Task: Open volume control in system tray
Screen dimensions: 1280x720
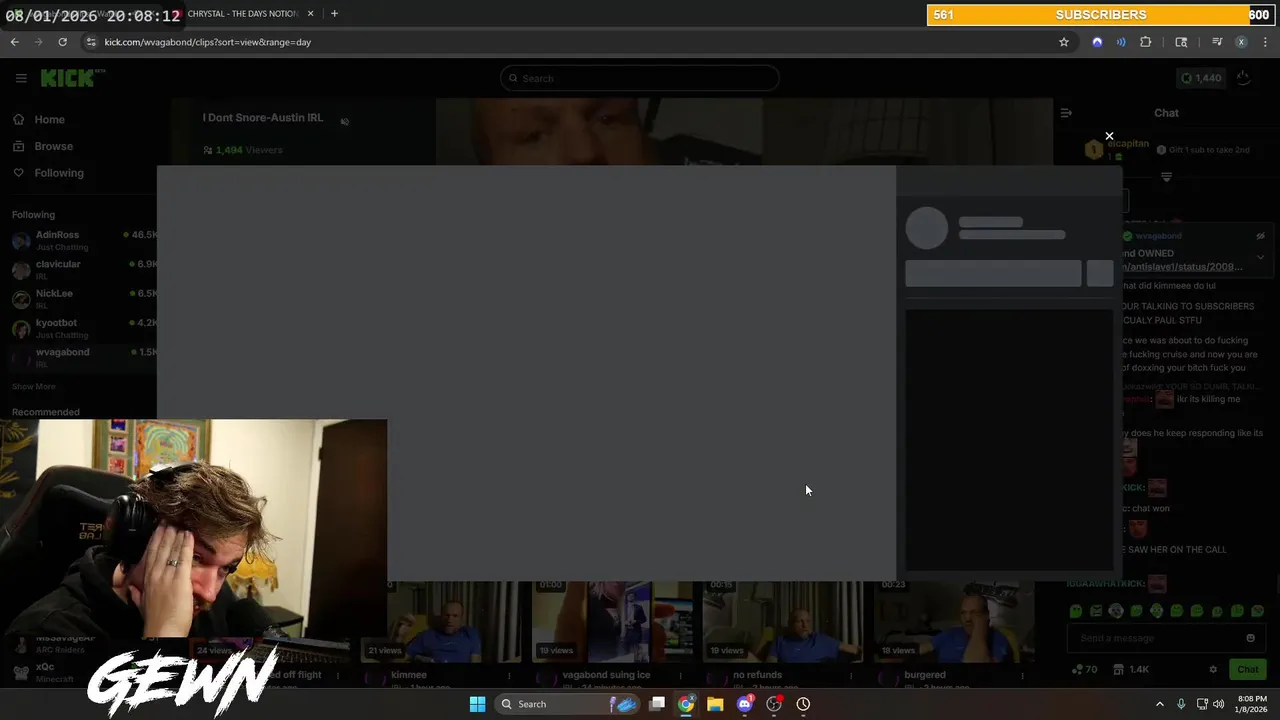Action: pos(1218,704)
